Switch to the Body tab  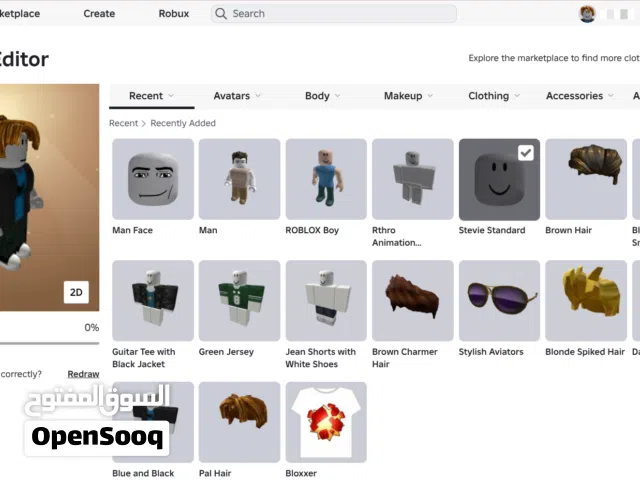[322, 96]
